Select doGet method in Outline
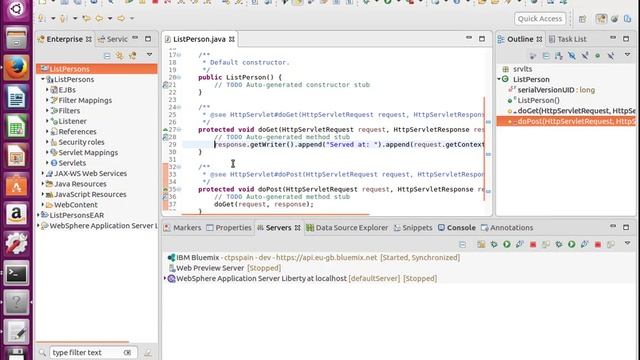The image size is (640, 360). tap(571, 111)
